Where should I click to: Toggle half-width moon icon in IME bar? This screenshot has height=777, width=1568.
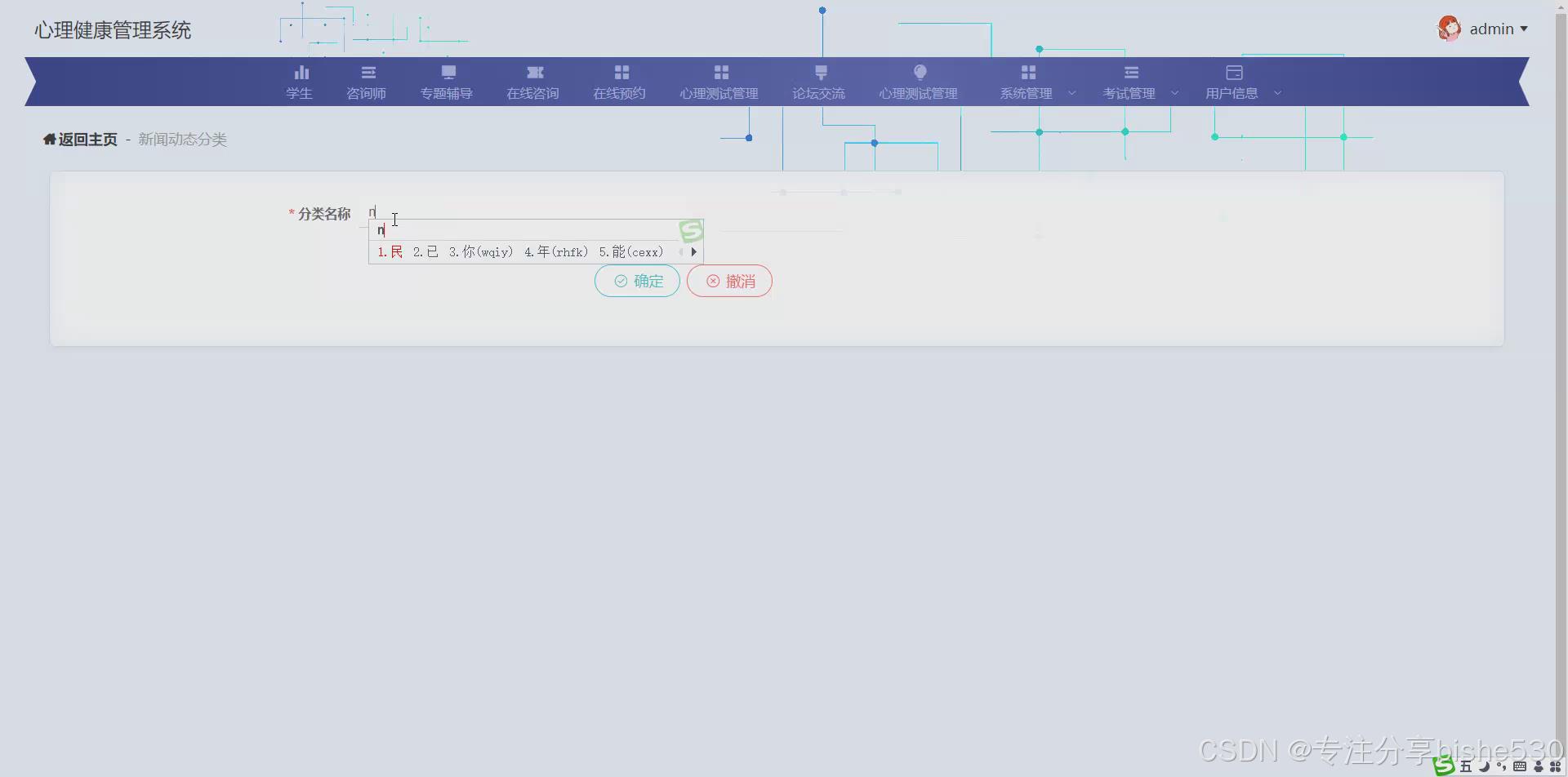pyautogui.click(x=1484, y=766)
